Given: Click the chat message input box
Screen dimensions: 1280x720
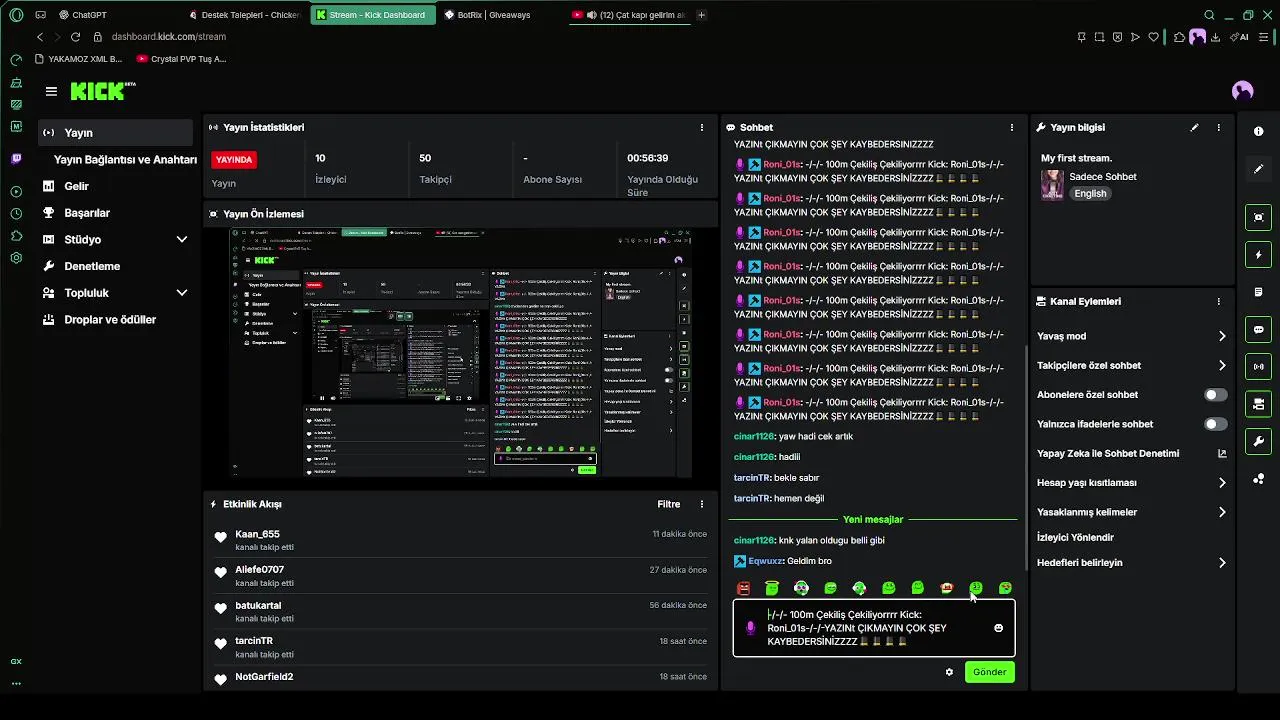Looking at the screenshot, I should click(x=873, y=628).
